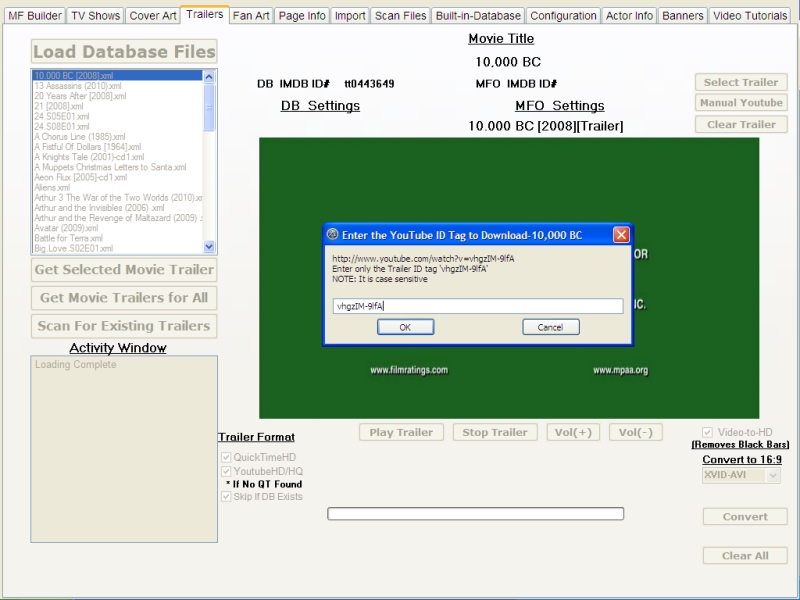Close the YouTube ID Tag dialog
The height and width of the screenshot is (600, 800).
click(x=621, y=234)
